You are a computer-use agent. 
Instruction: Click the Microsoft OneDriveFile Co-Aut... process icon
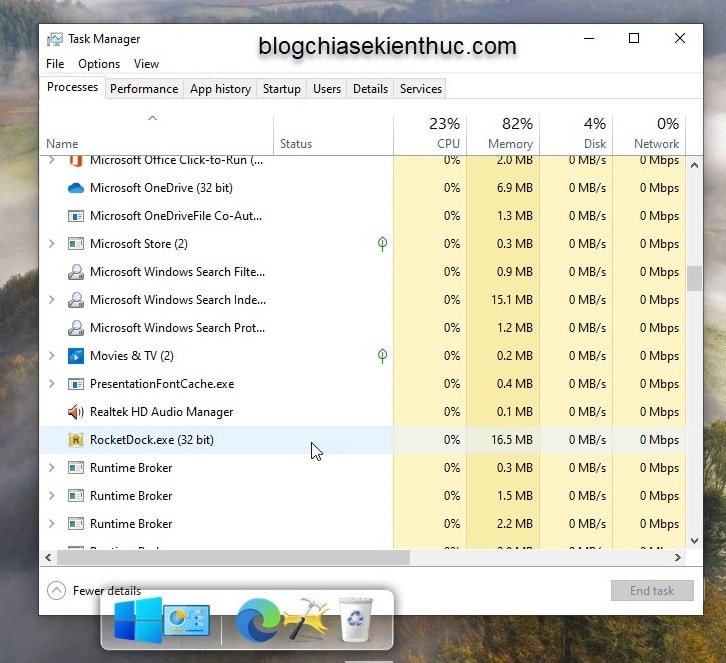[x=76, y=216]
